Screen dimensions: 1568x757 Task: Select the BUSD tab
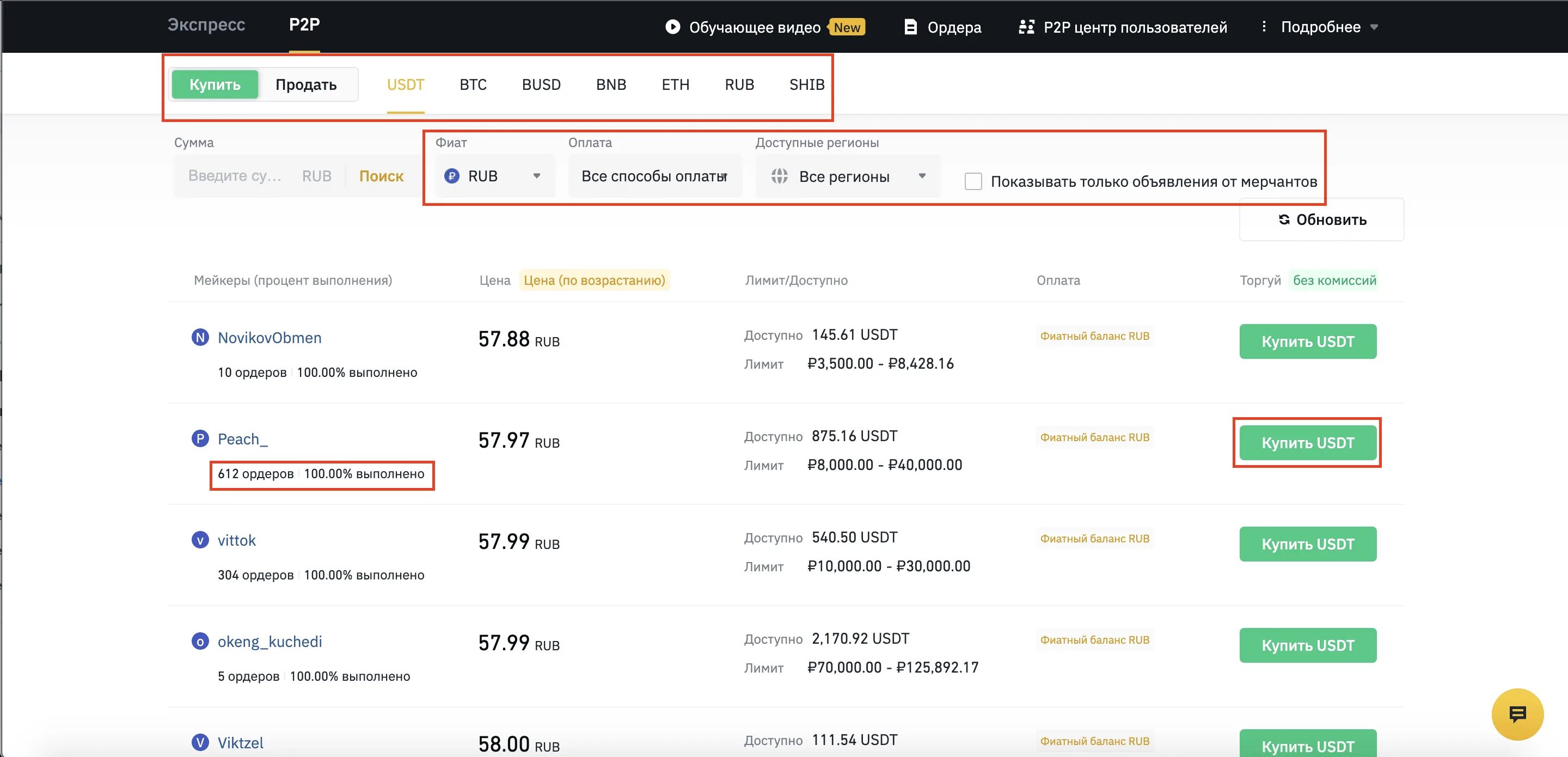point(541,84)
